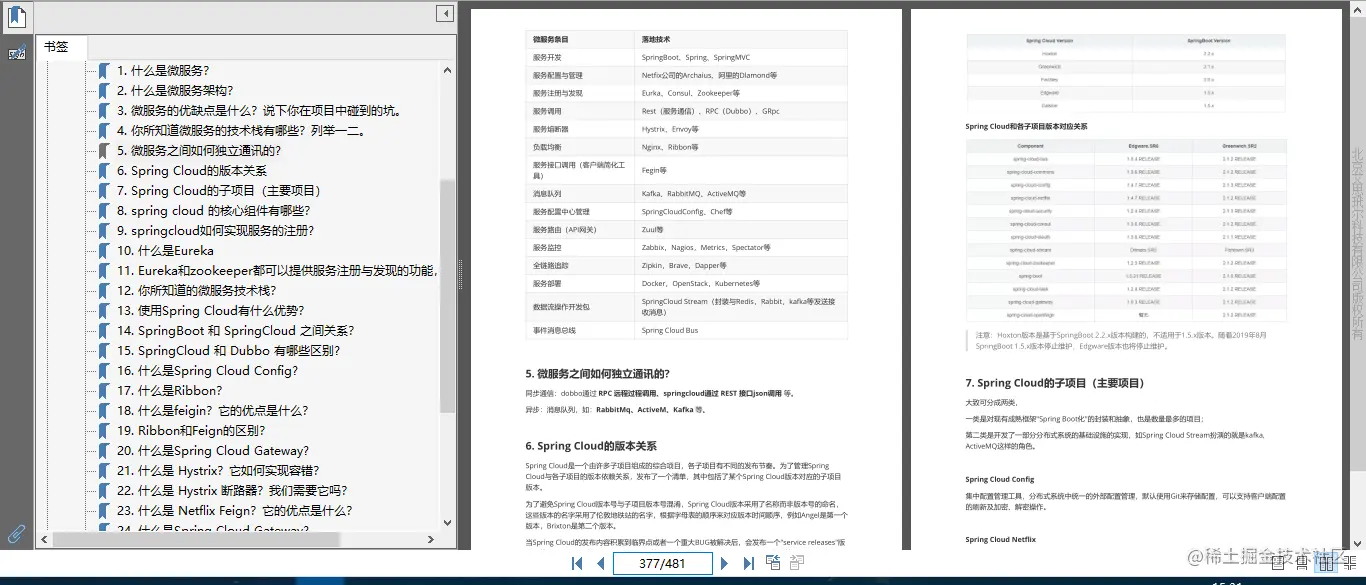Select the facing two-page view mode
1366x585 pixels.
click(1326, 563)
